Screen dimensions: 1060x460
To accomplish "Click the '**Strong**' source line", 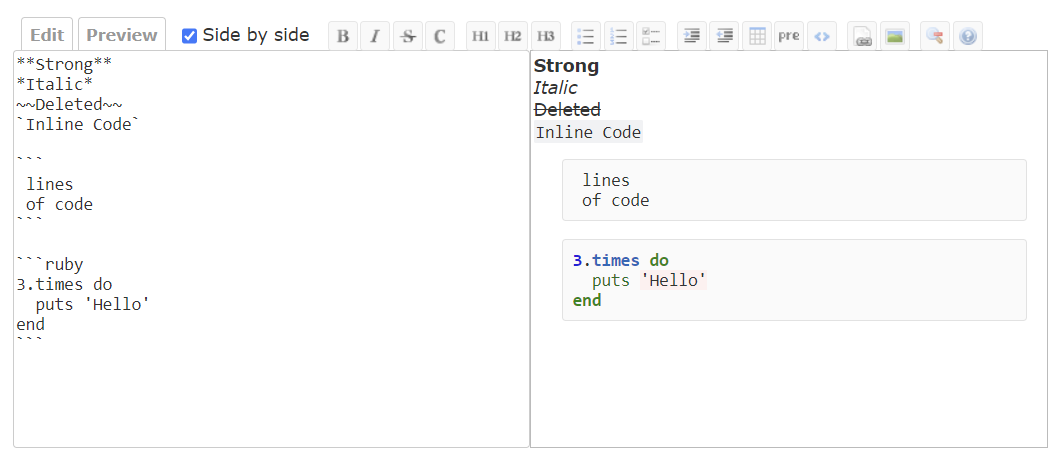I will tap(64, 65).
